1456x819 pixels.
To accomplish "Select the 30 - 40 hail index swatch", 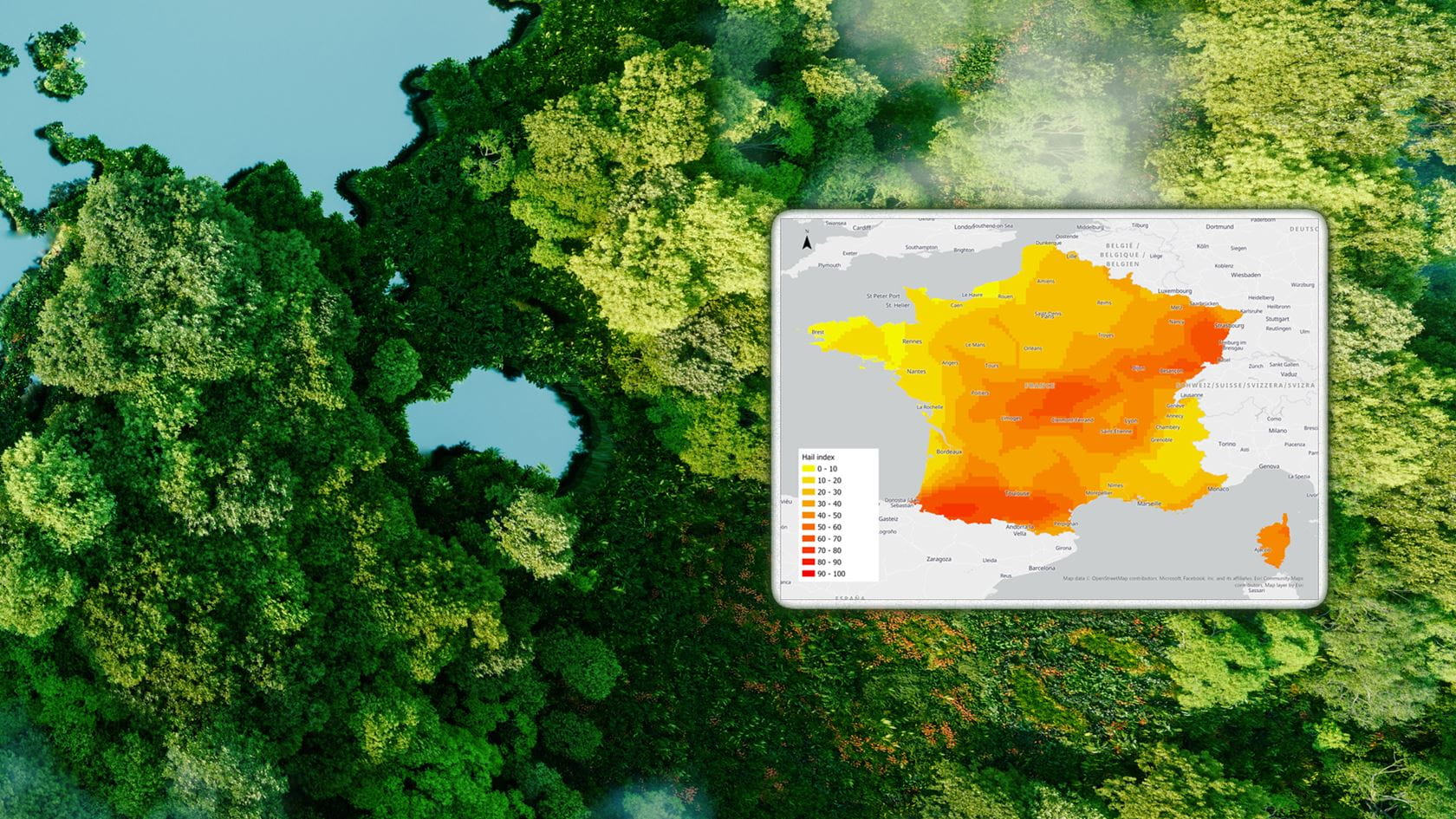I will 808,504.
